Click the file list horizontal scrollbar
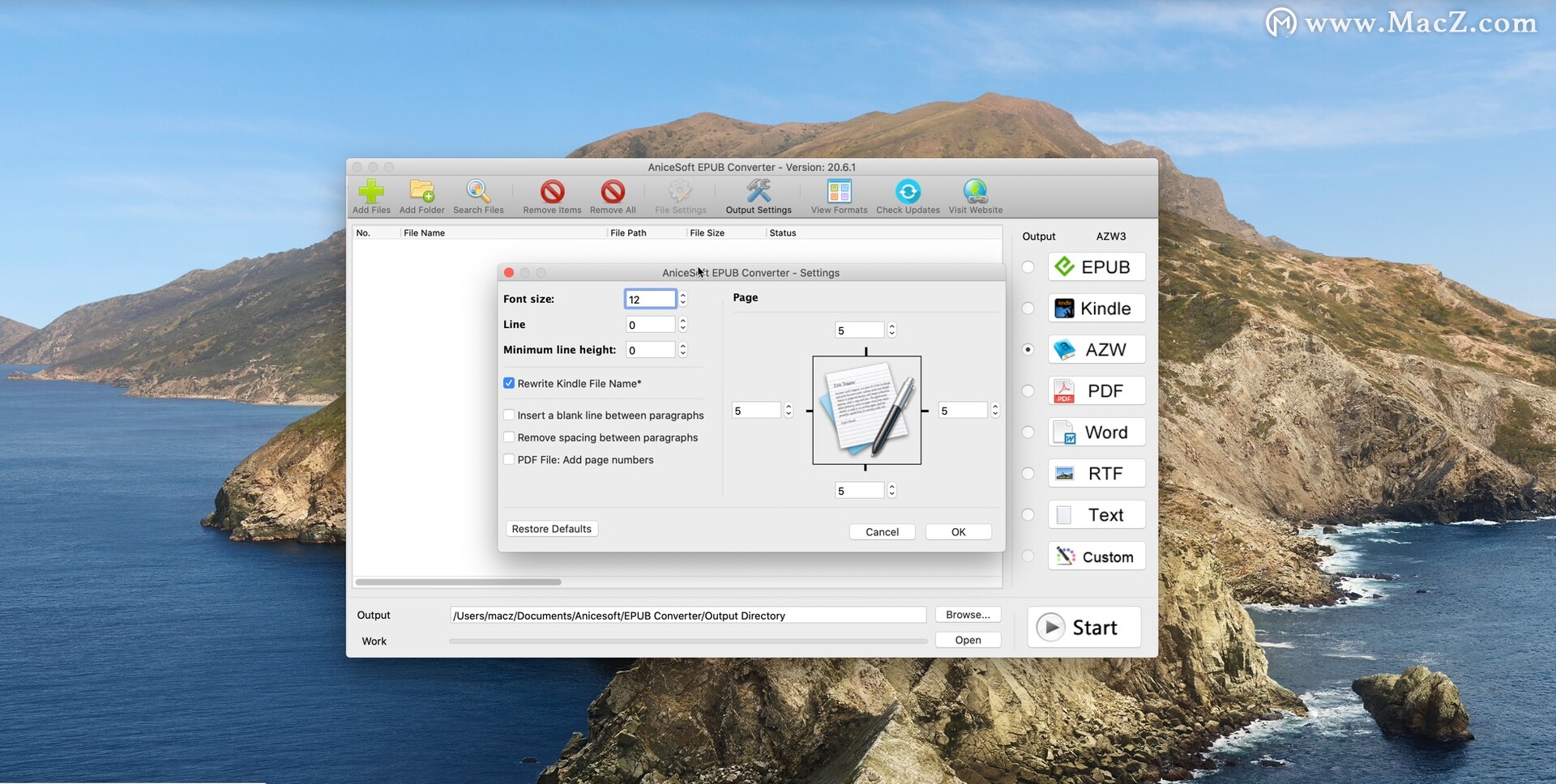This screenshot has height=784, width=1556. pos(459,582)
